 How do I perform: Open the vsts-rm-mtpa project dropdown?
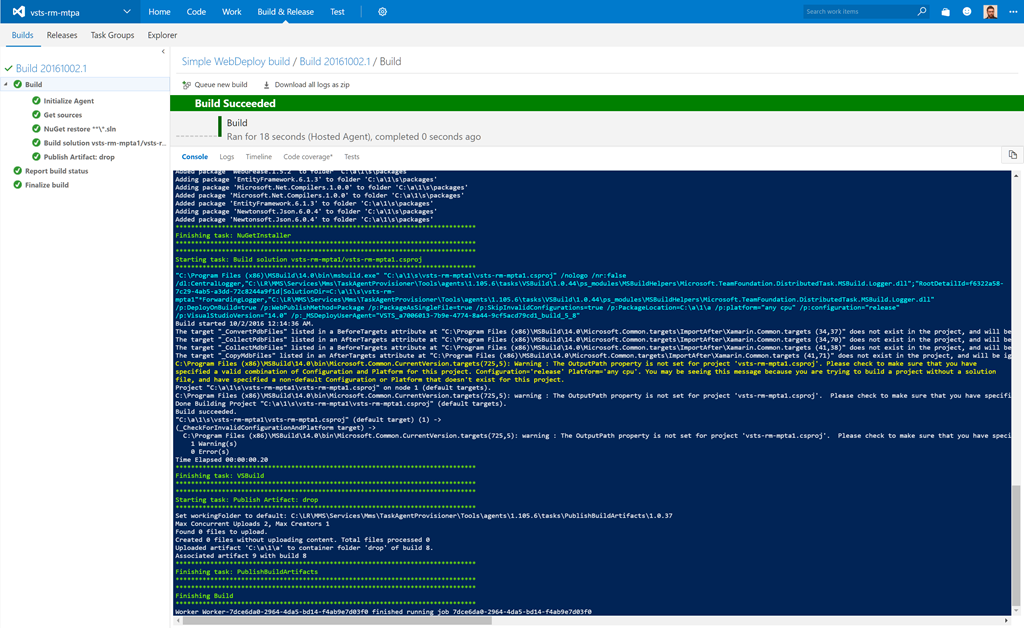[126, 12]
